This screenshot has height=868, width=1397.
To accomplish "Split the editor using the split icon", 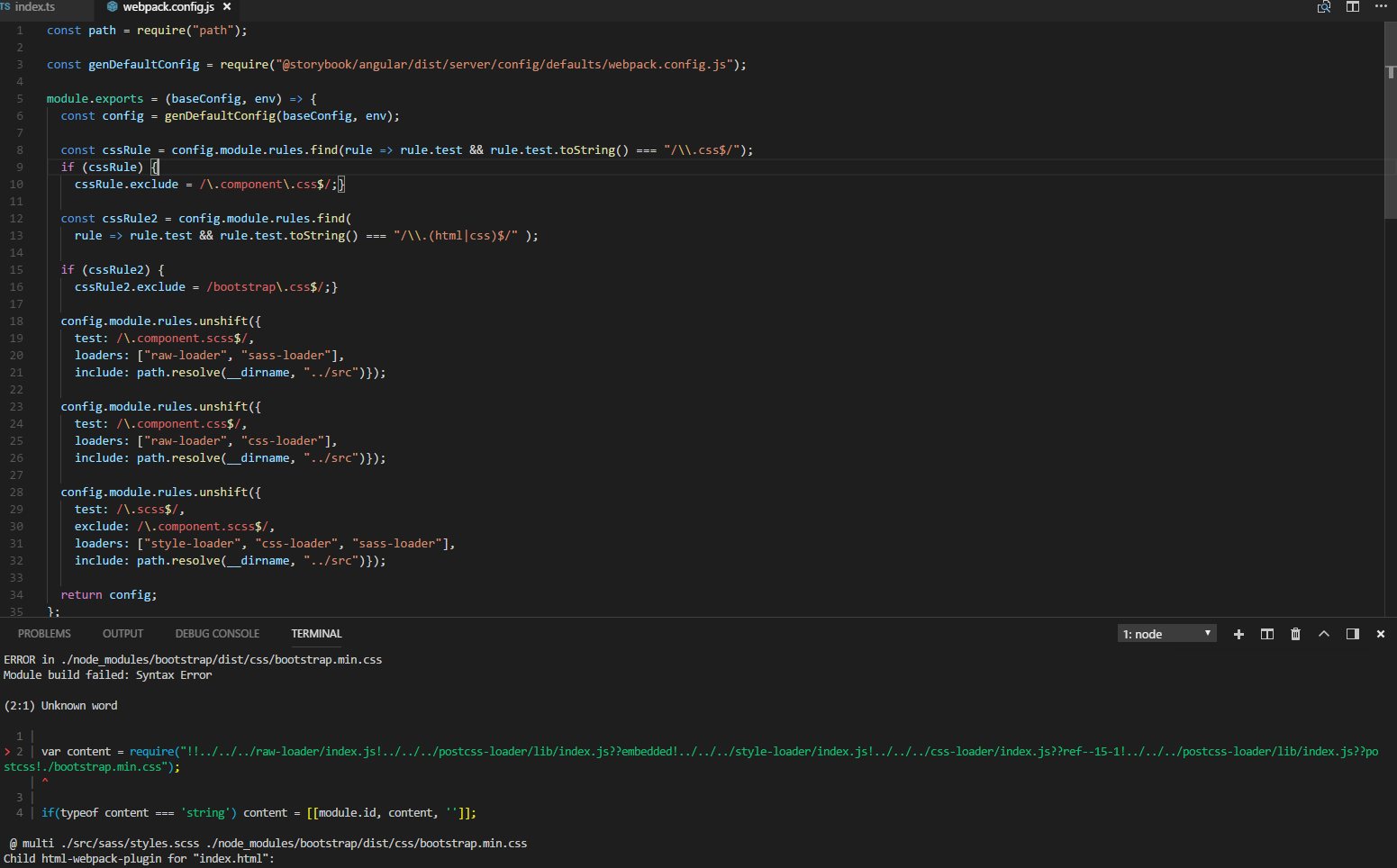I will click(1353, 6).
